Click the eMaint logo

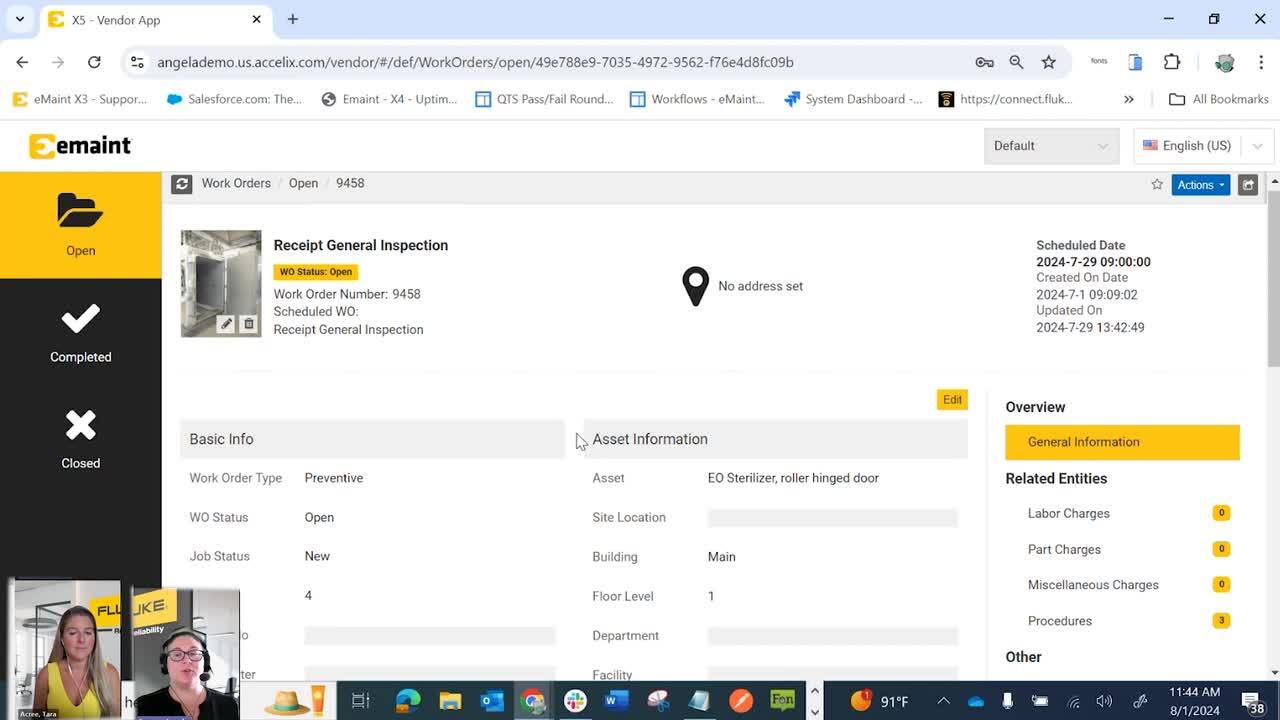pyautogui.click(x=80, y=146)
